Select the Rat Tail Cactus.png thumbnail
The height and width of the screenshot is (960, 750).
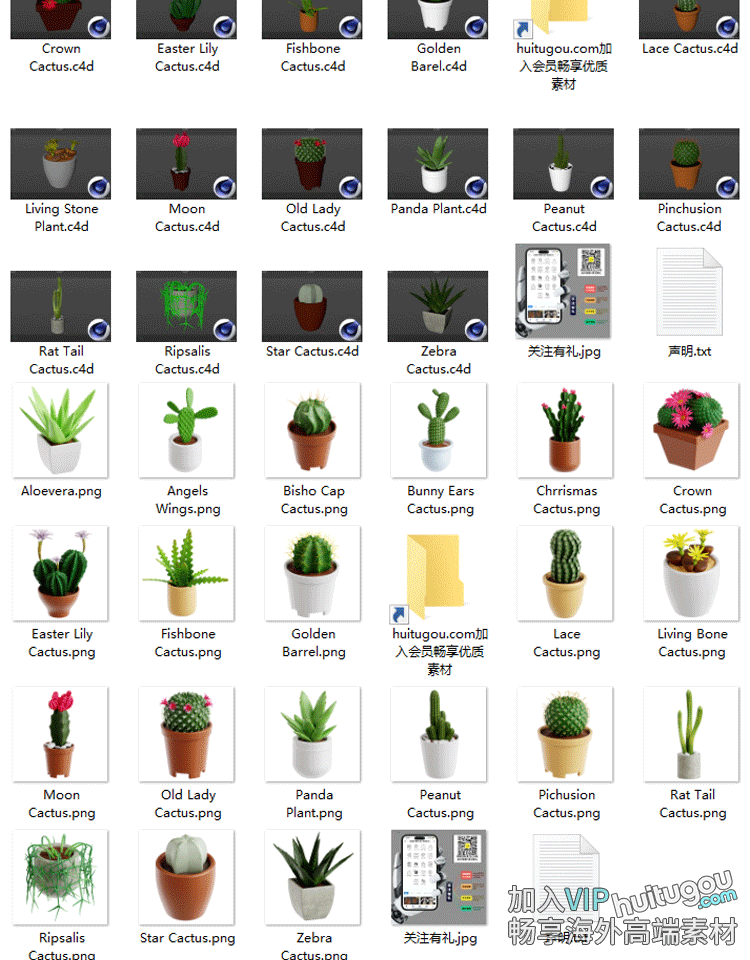[691, 734]
